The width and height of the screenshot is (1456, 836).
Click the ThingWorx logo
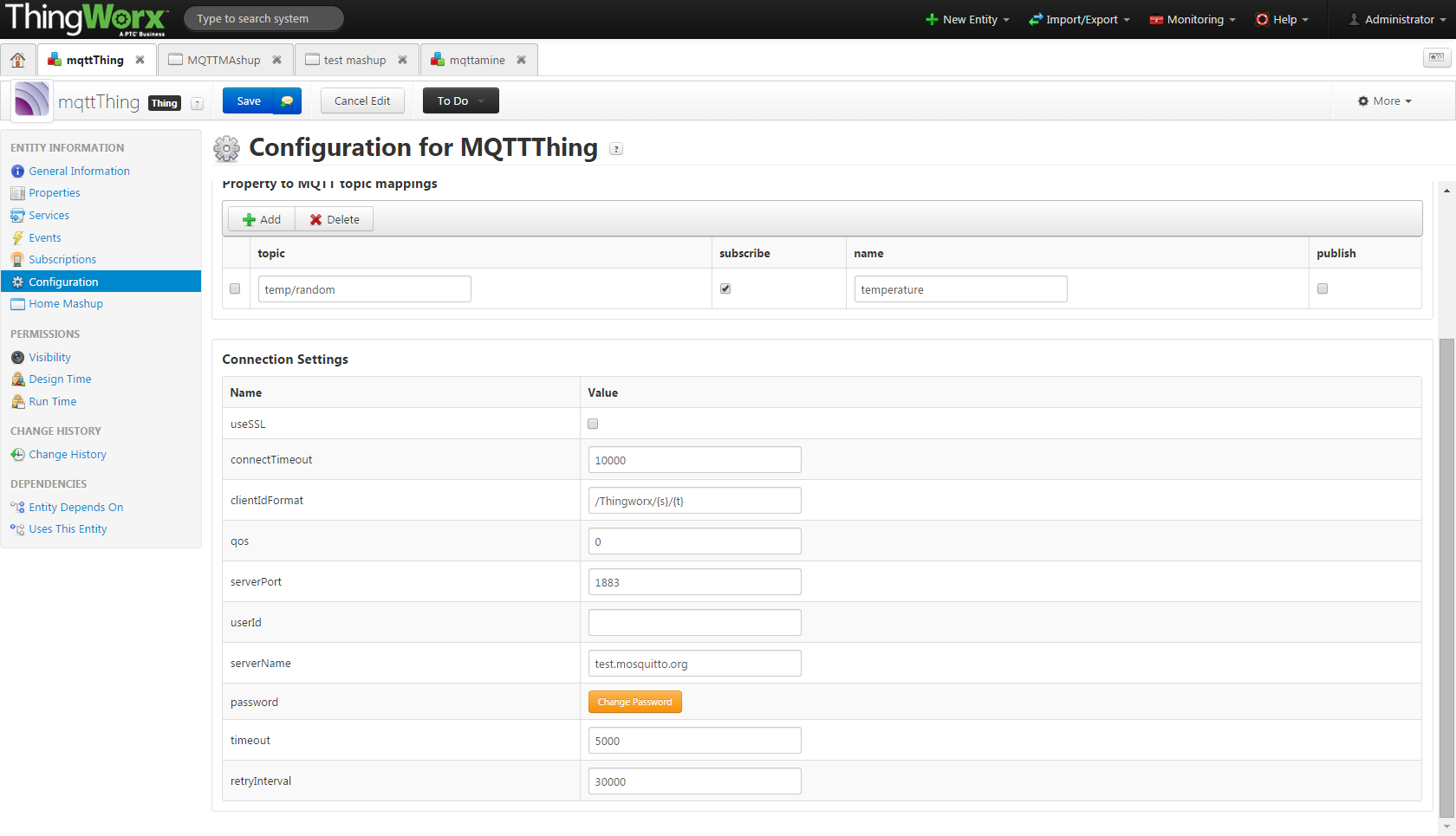pos(86,19)
